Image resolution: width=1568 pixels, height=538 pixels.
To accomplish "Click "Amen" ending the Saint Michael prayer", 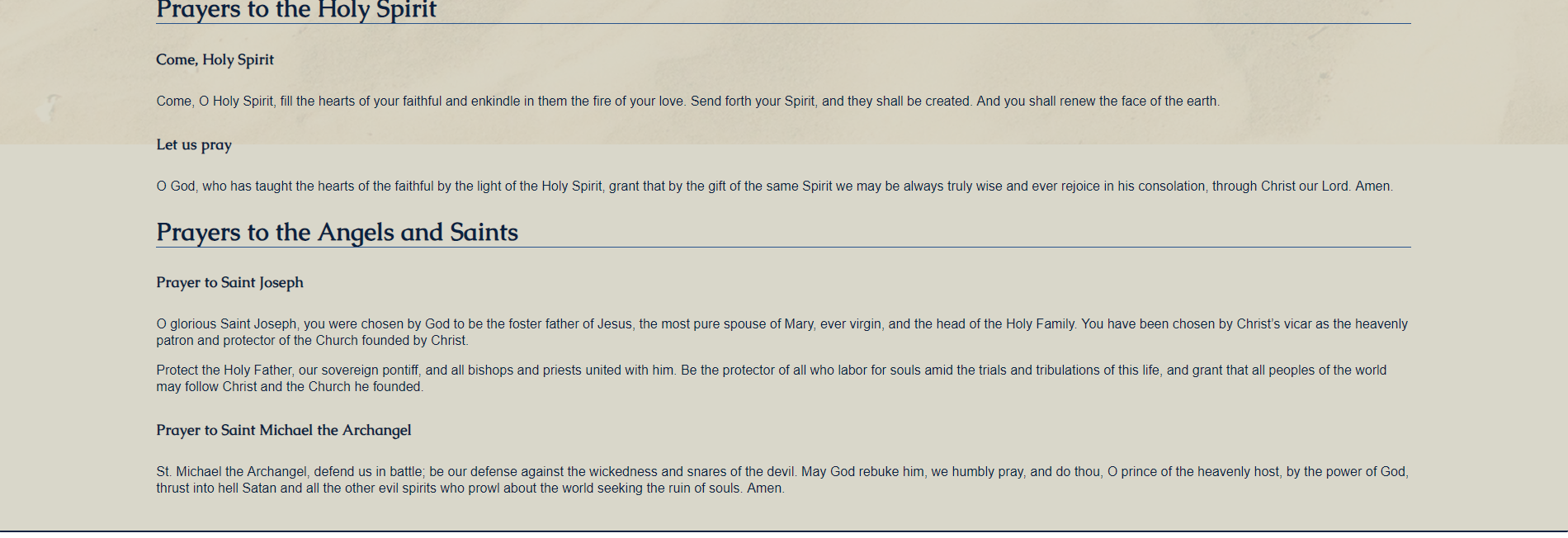I will click(764, 488).
